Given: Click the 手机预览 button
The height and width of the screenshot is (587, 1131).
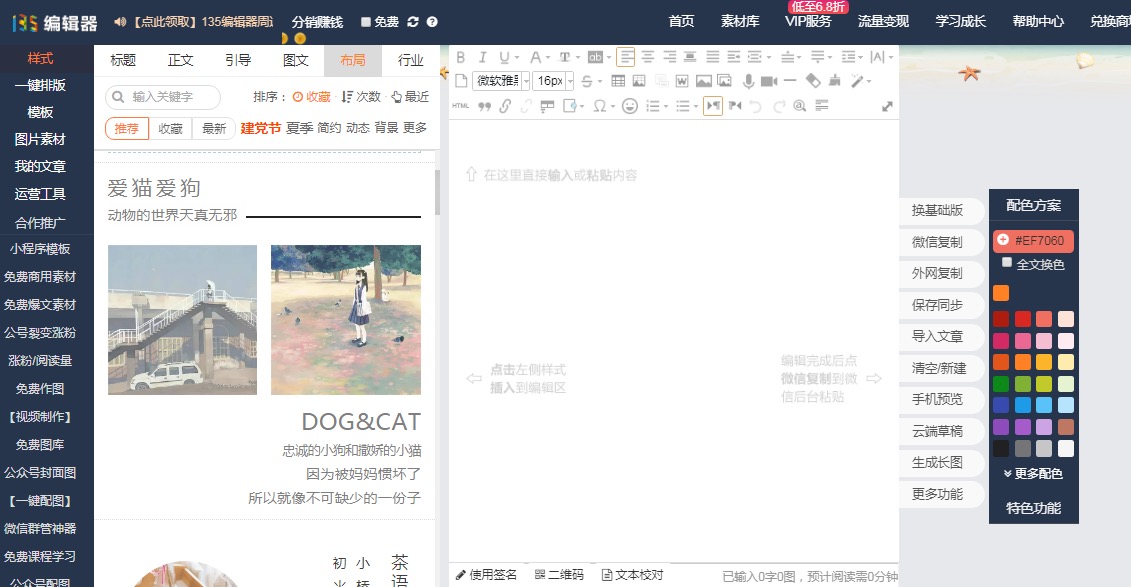Looking at the screenshot, I should coord(937,399).
